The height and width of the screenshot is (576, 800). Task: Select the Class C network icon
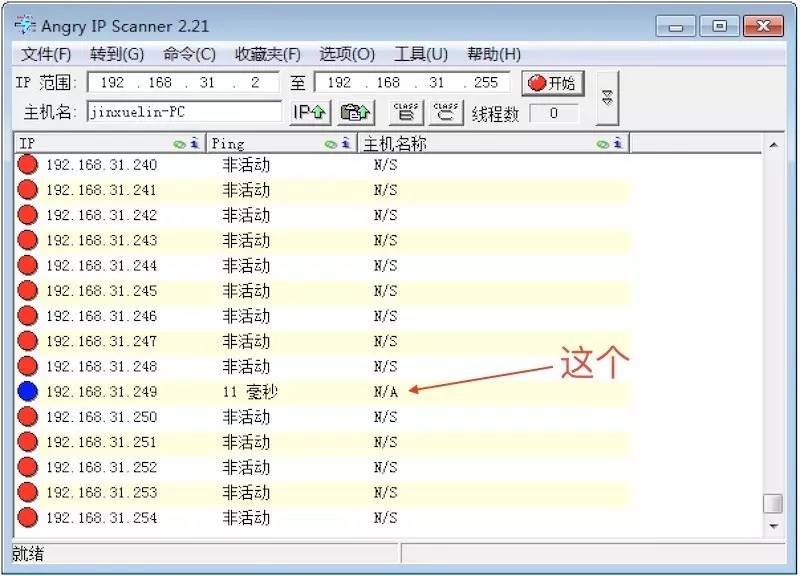click(x=444, y=112)
